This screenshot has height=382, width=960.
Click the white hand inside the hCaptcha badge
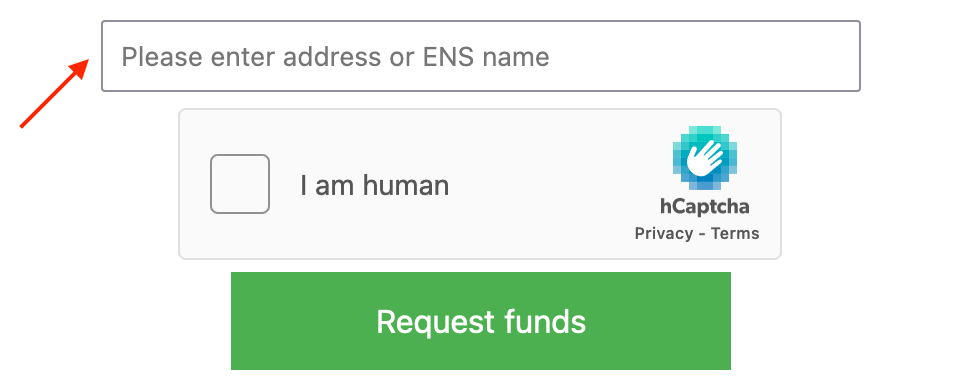tap(705, 159)
